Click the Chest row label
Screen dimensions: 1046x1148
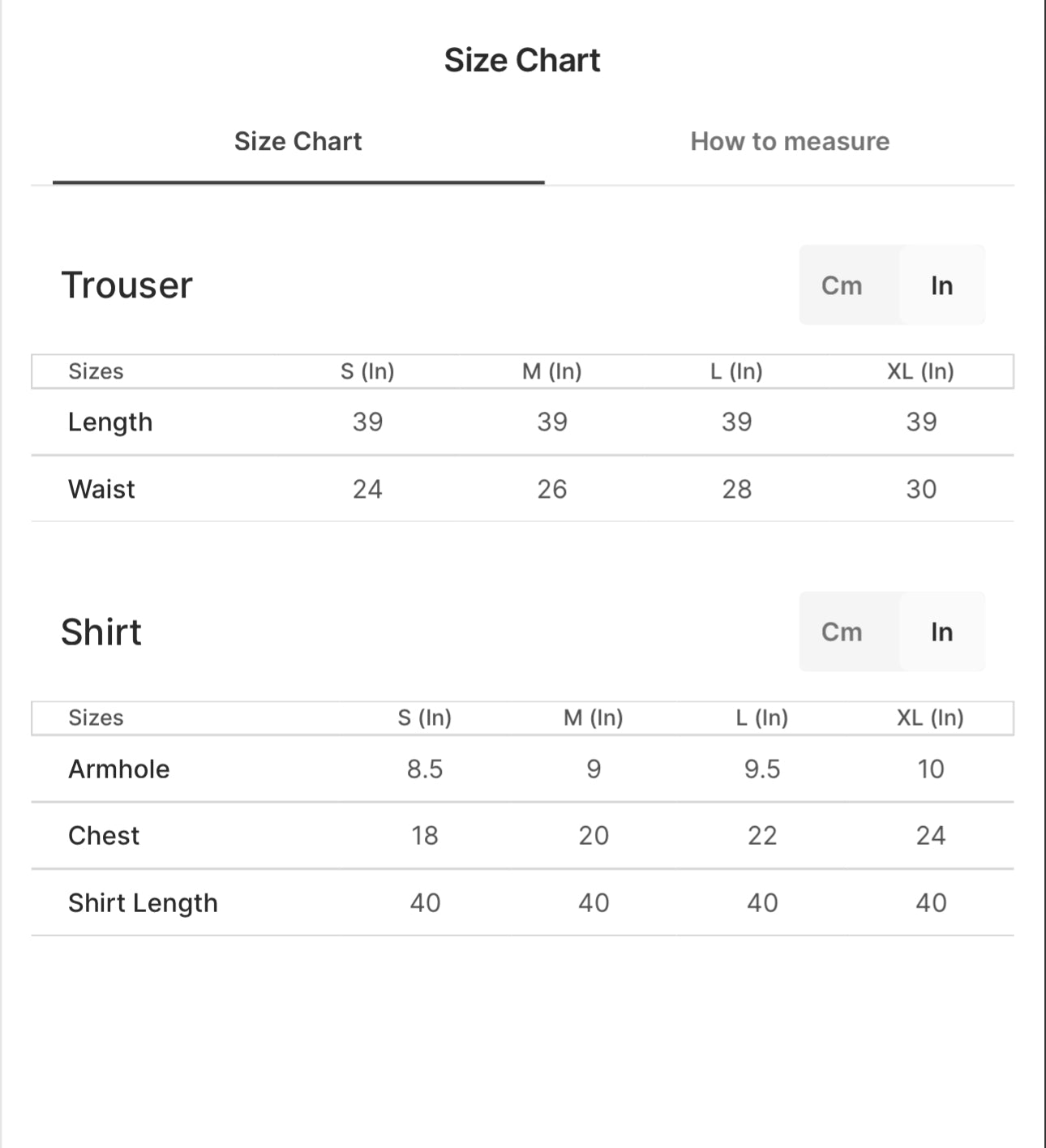[104, 835]
